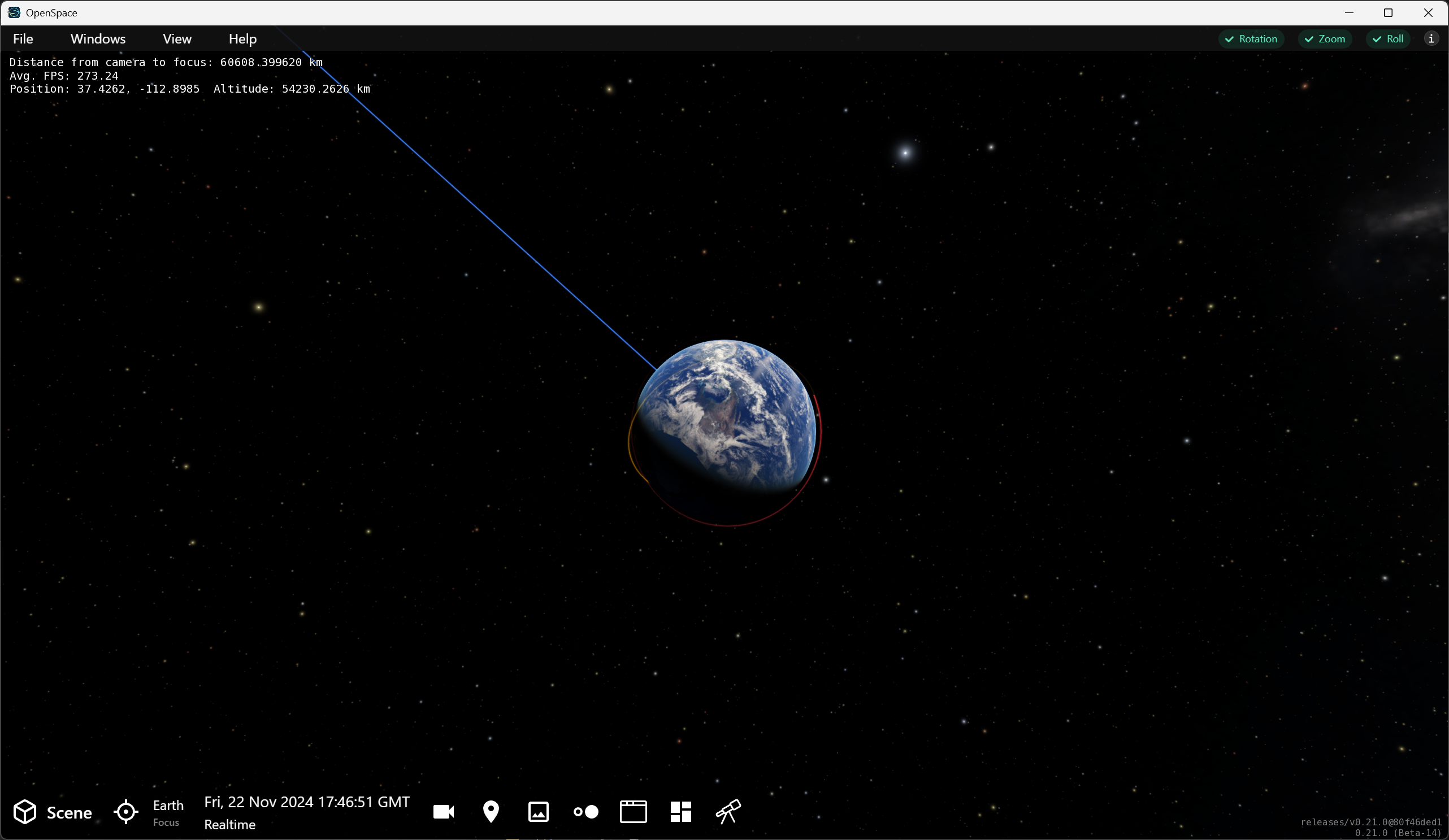Open the Scene panel
This screenshot has width=1449, height=840.
53,812
